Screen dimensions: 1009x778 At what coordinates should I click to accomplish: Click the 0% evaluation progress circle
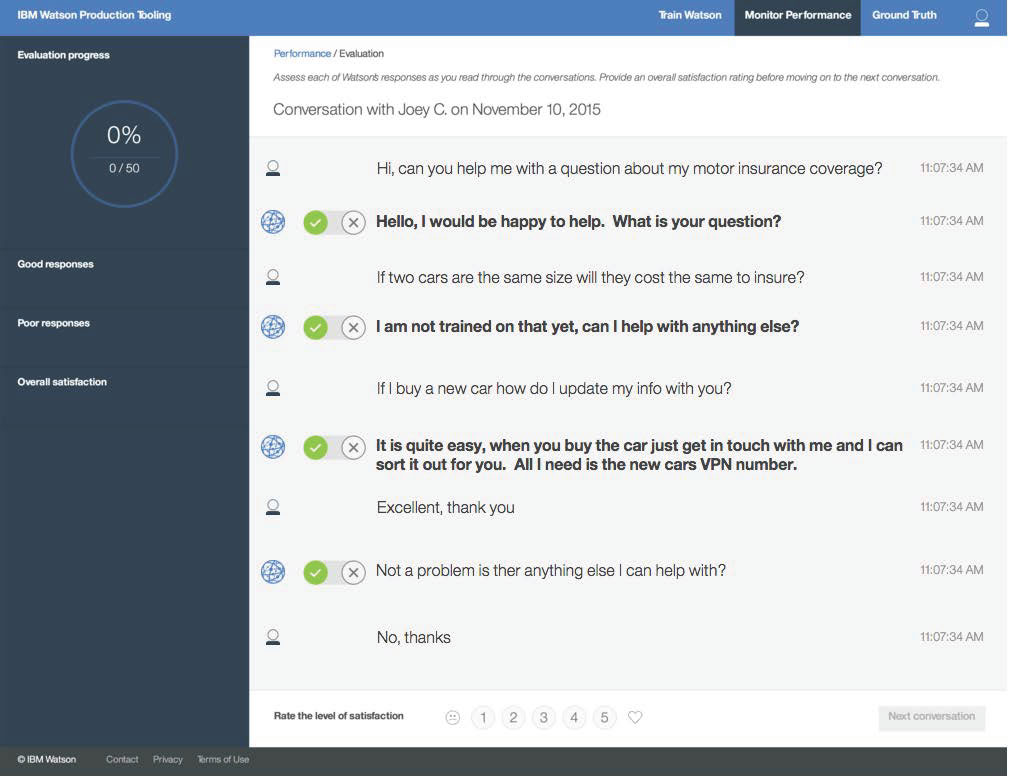(124, 153)
